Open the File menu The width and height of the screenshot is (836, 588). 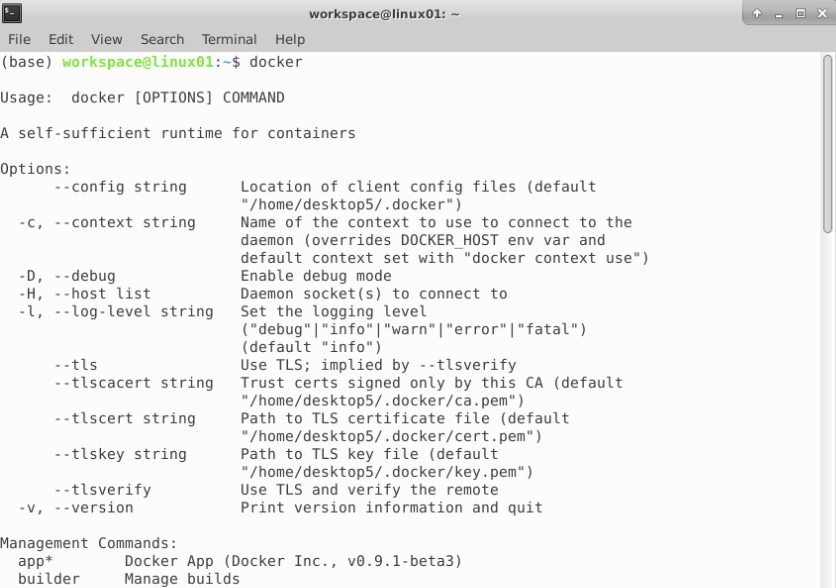[19, 39]
